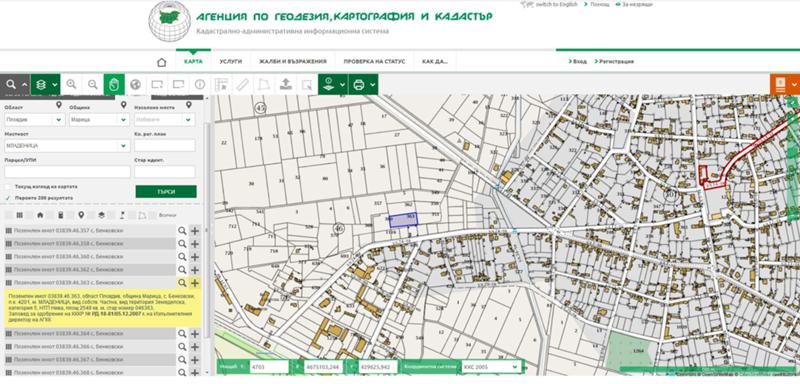The image size is (800, 384).
Task: Toggle the Текущ изглед на картата checkbox
Action: (x=8, y=187)
